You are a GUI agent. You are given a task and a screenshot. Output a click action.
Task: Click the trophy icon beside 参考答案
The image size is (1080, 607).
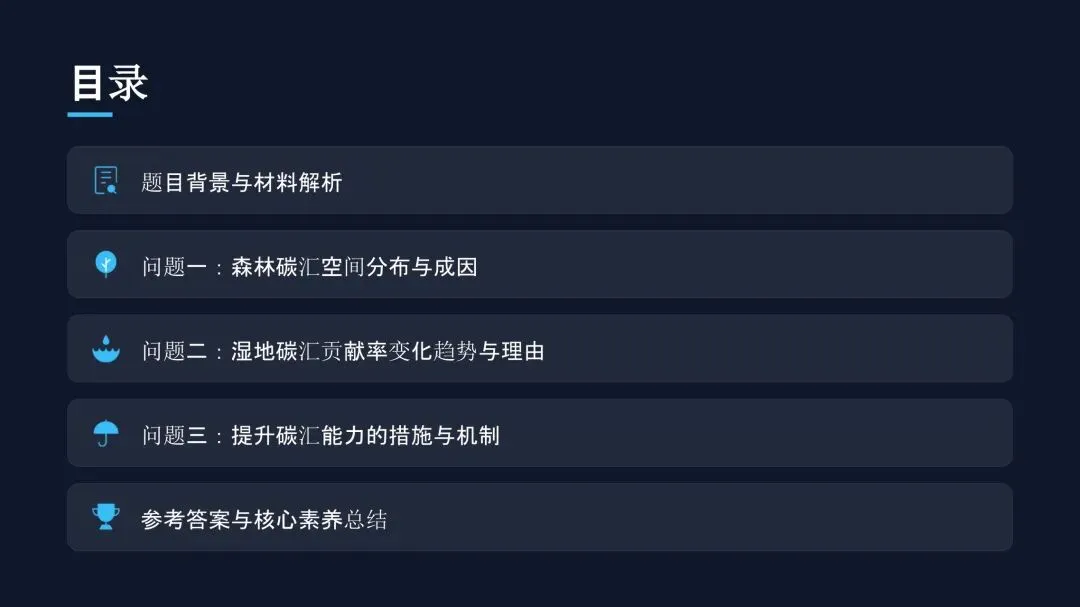[x=105, y=517]
